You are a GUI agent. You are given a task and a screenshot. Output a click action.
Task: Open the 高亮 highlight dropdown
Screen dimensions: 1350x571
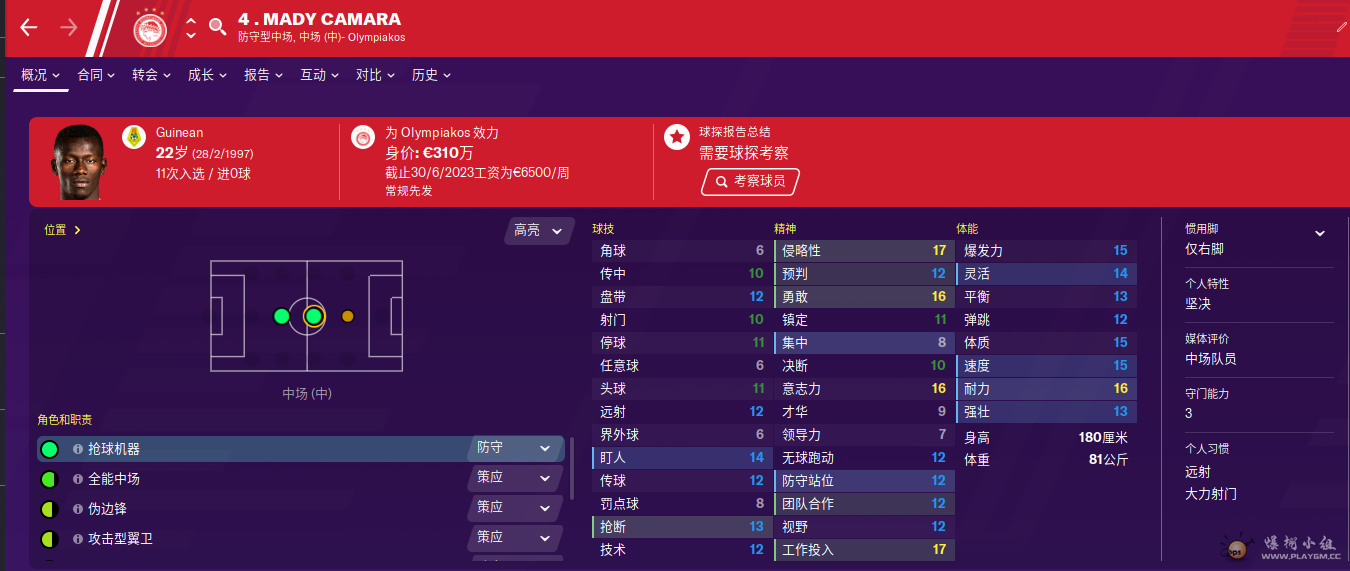coord(539,231)
